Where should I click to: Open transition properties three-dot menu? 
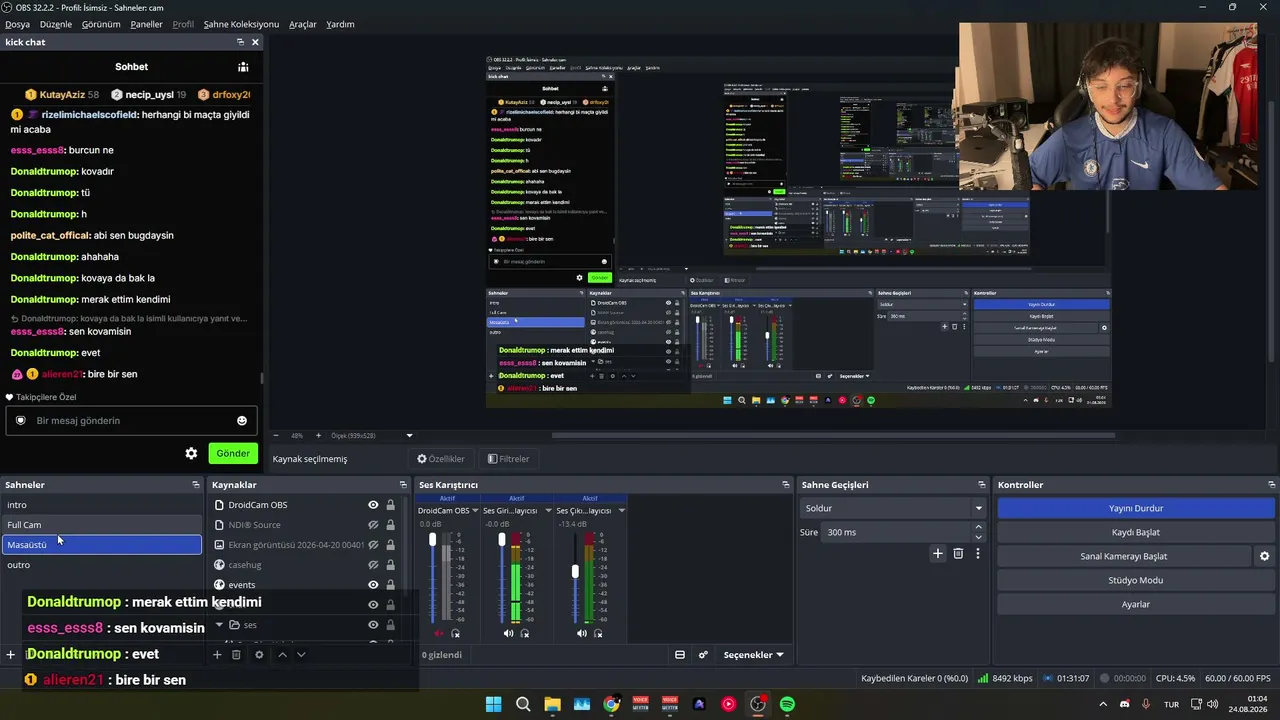tap(978, 553)
